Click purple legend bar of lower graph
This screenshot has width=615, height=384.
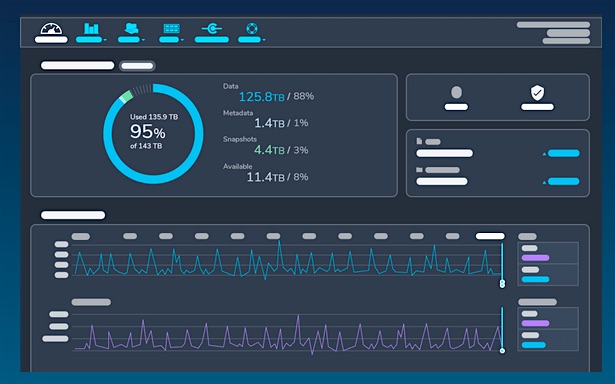point(535,323)
